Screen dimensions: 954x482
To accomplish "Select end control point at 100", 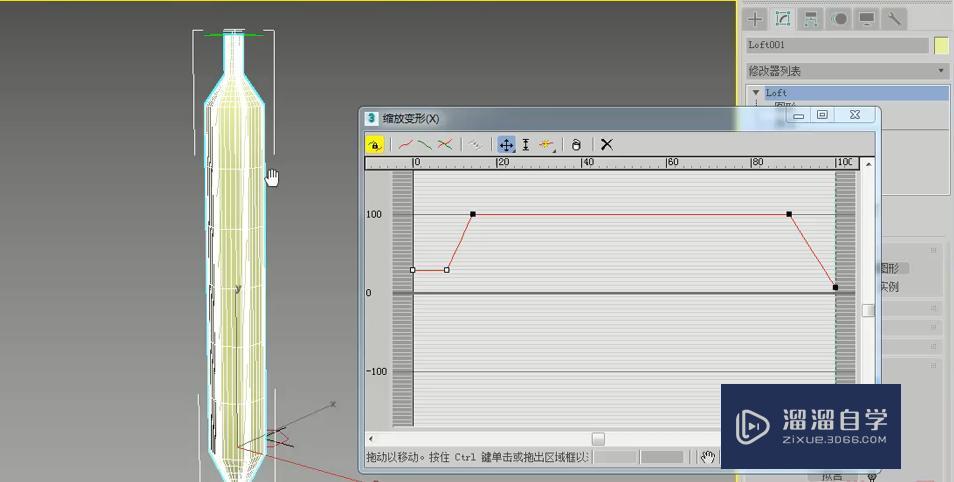I will tap(835, 287).
